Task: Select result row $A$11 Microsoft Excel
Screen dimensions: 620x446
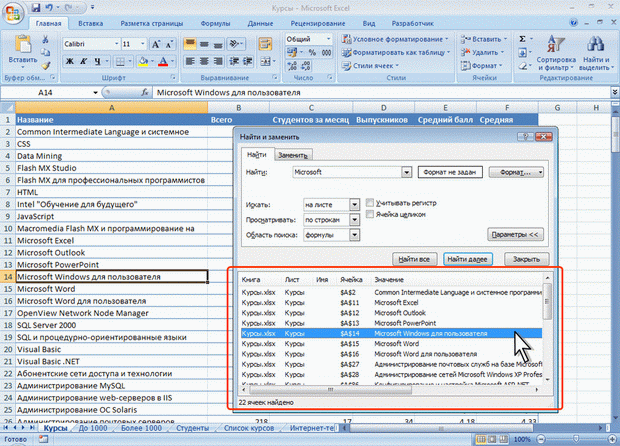Action: pos(391,303)
